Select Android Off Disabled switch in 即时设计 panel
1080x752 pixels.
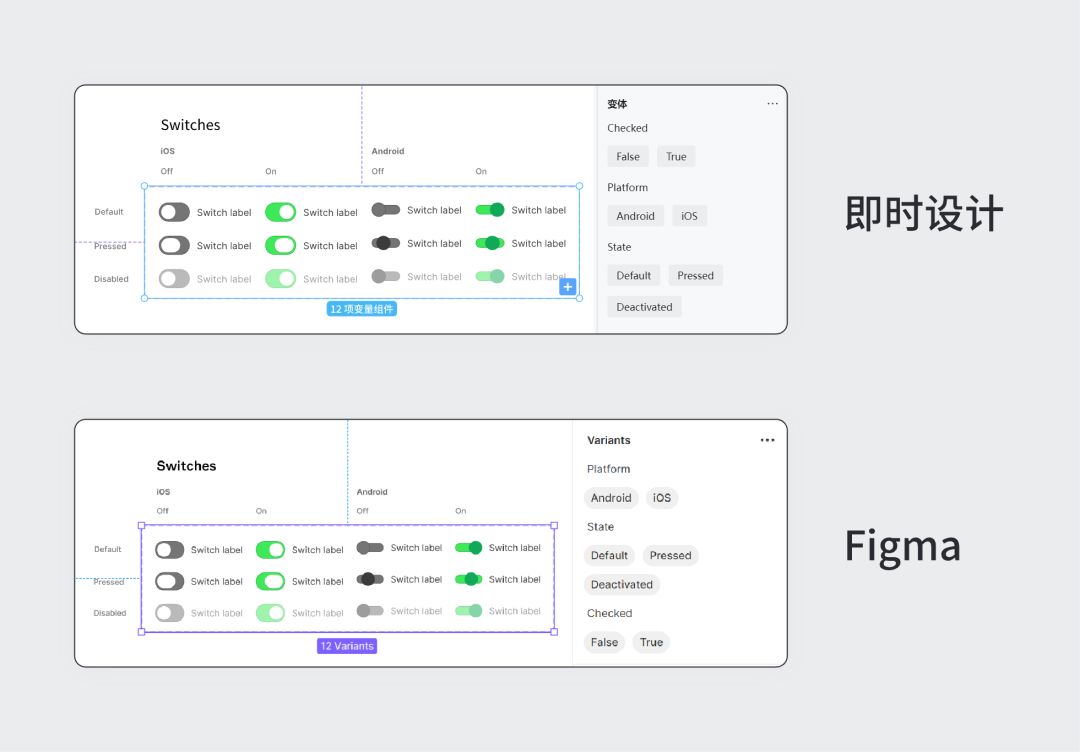386,276
